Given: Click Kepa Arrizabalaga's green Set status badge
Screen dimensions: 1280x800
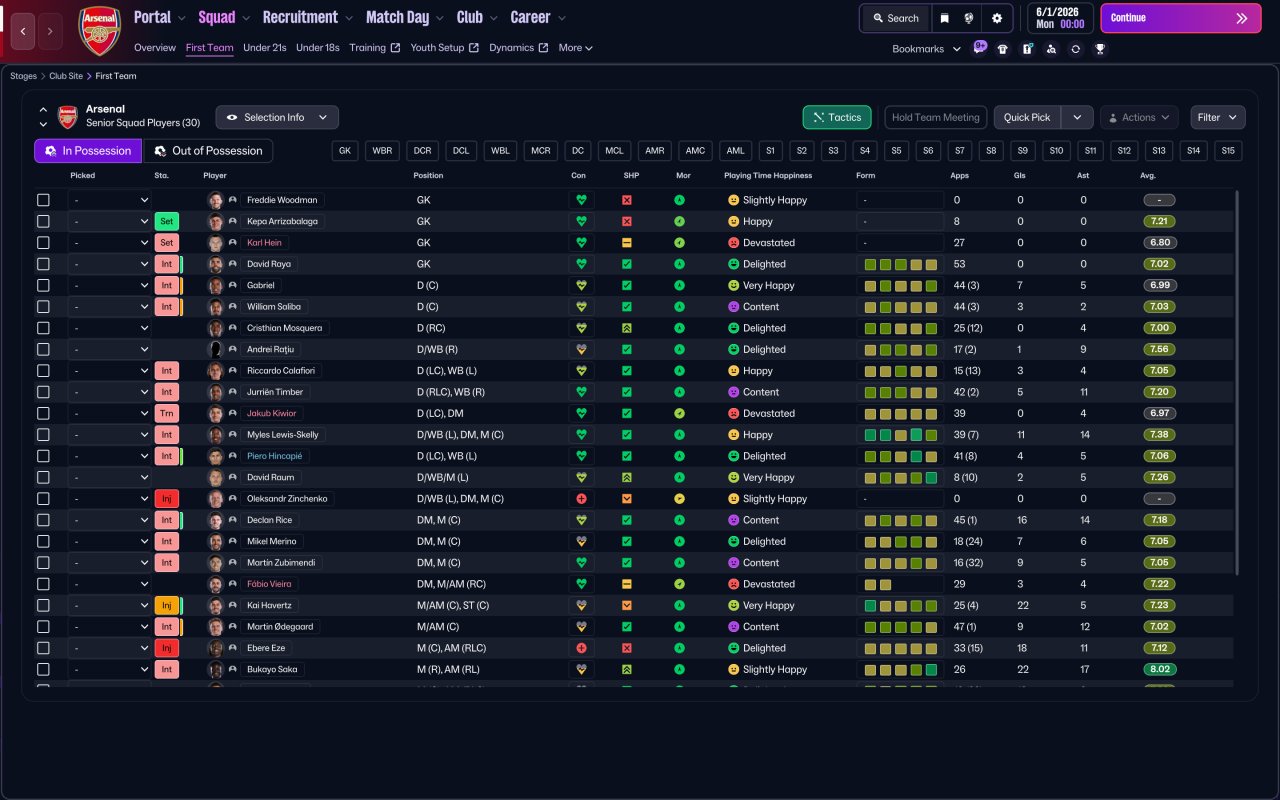Looking at the screenshot, I should tap(167, 221).
